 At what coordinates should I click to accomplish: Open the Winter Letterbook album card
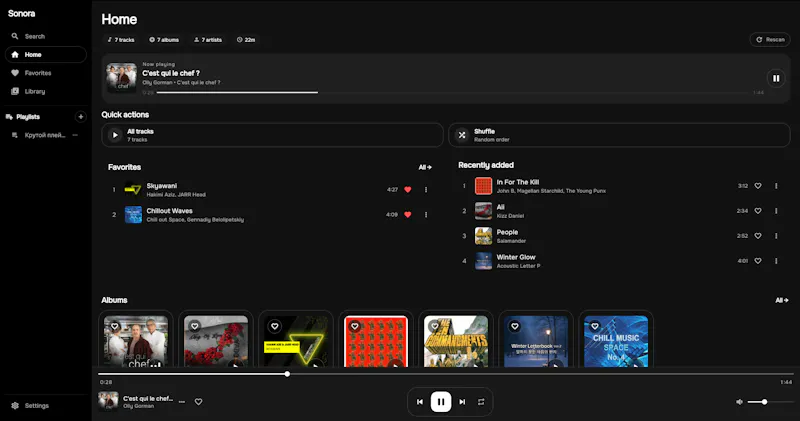point(536,341)
